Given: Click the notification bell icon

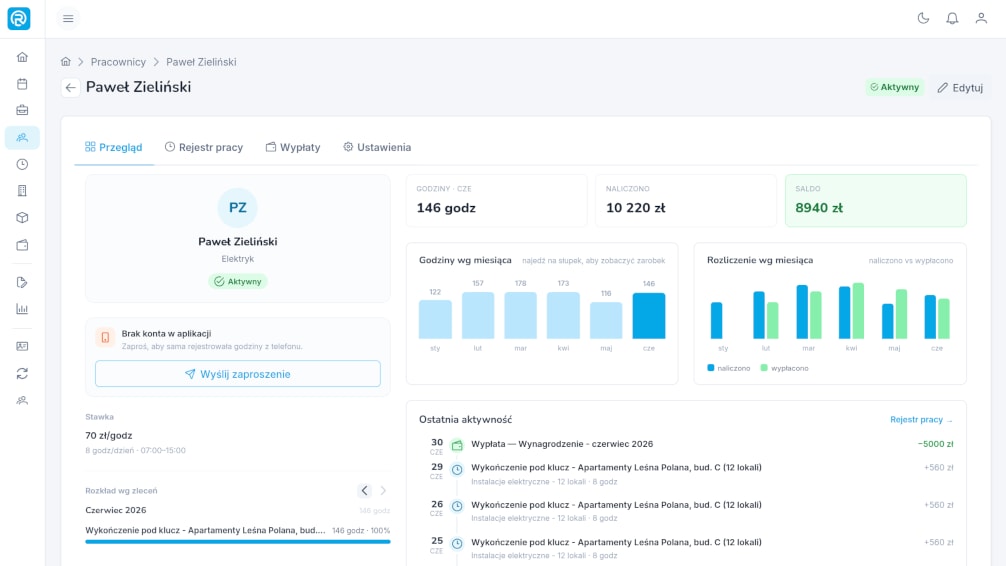Looking at the screenshot, I should coord(952,19).
